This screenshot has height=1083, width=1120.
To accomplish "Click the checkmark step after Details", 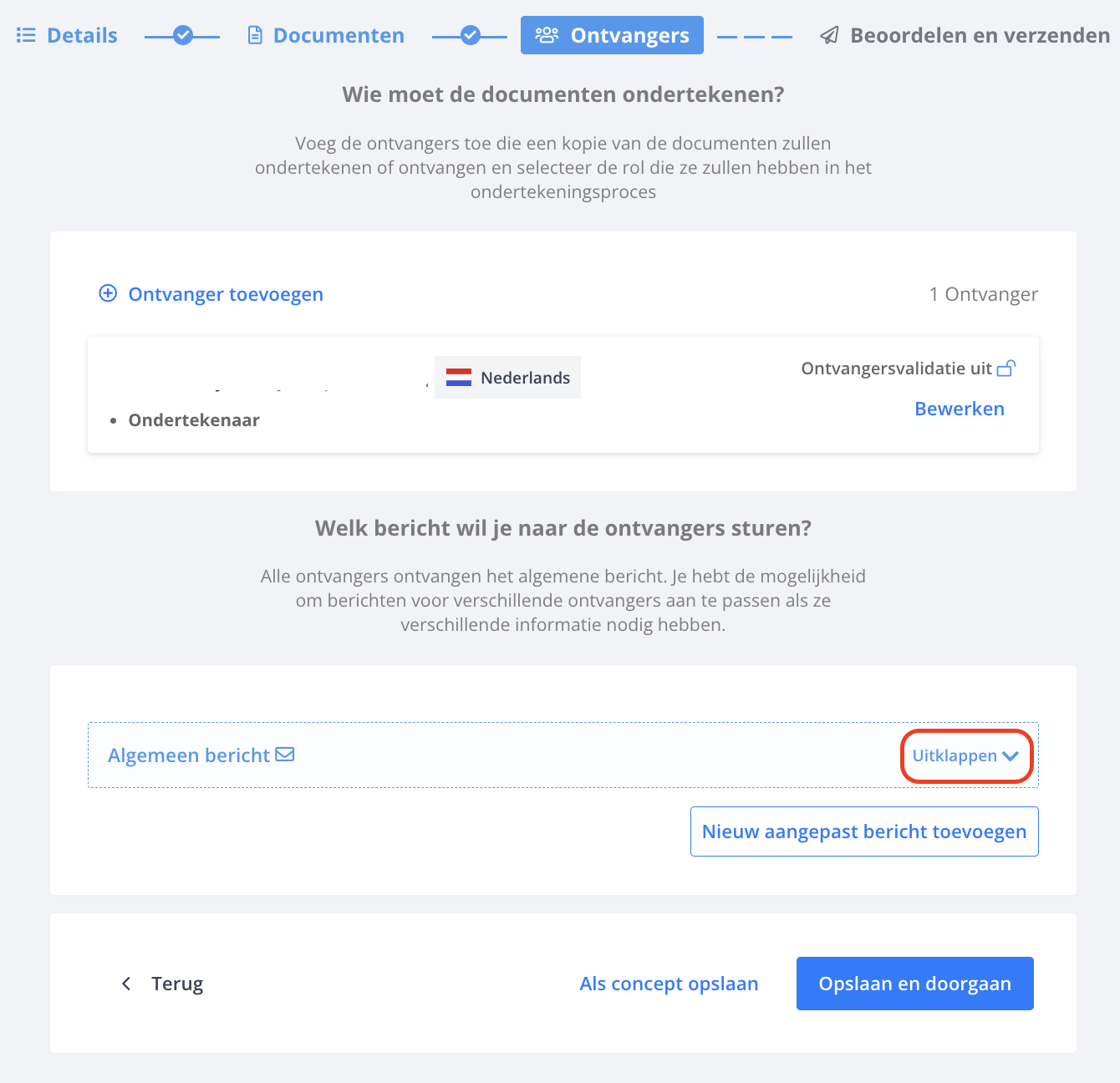I will click(182, 35).
